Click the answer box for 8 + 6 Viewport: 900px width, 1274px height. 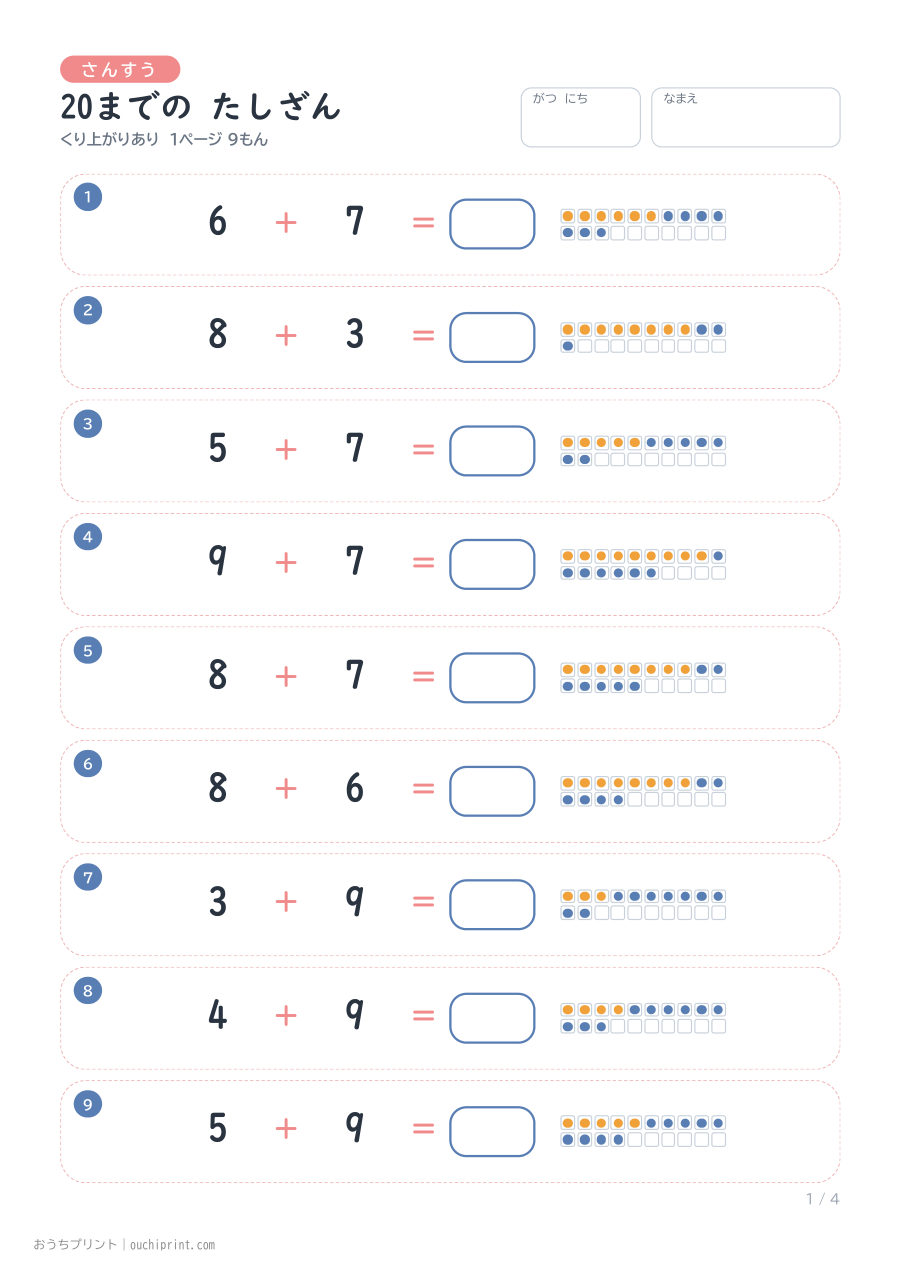point(492,791)
